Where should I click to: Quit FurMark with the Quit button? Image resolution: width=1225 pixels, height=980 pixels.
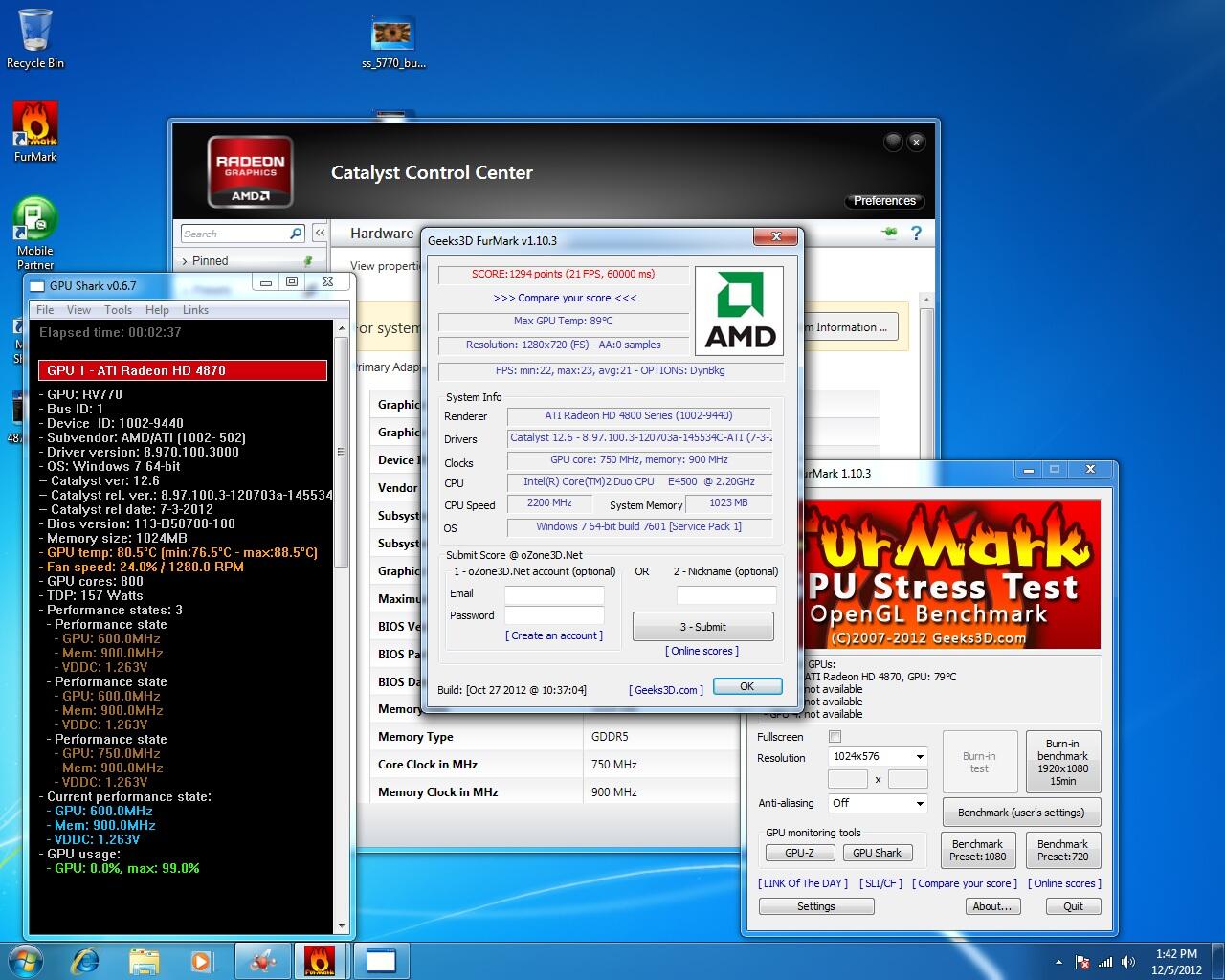pyautogui.click(x=1073, y=906)
